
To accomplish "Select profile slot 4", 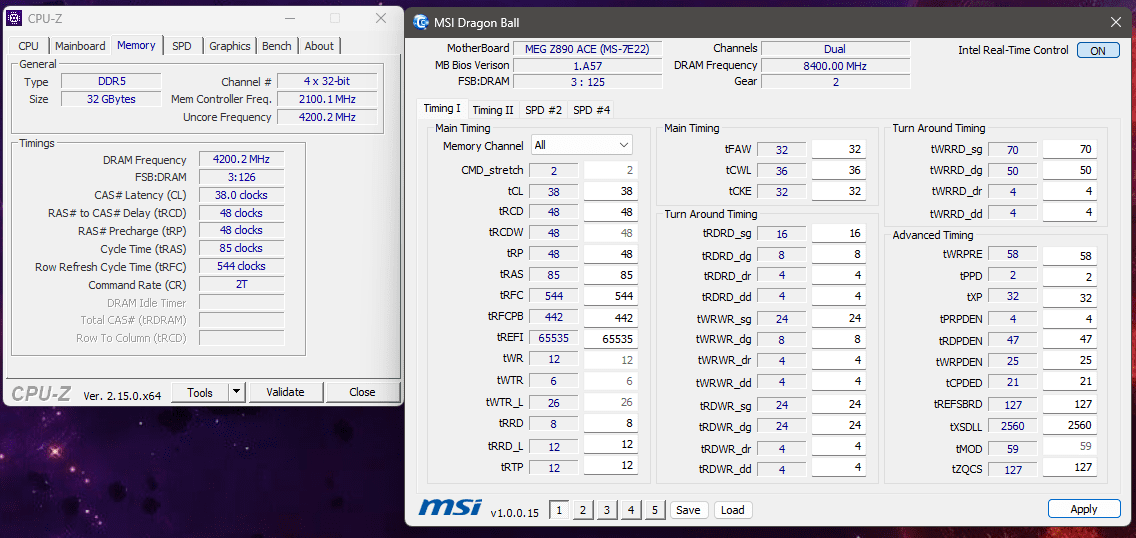I will pyautogui.click(x=630, y=510).
